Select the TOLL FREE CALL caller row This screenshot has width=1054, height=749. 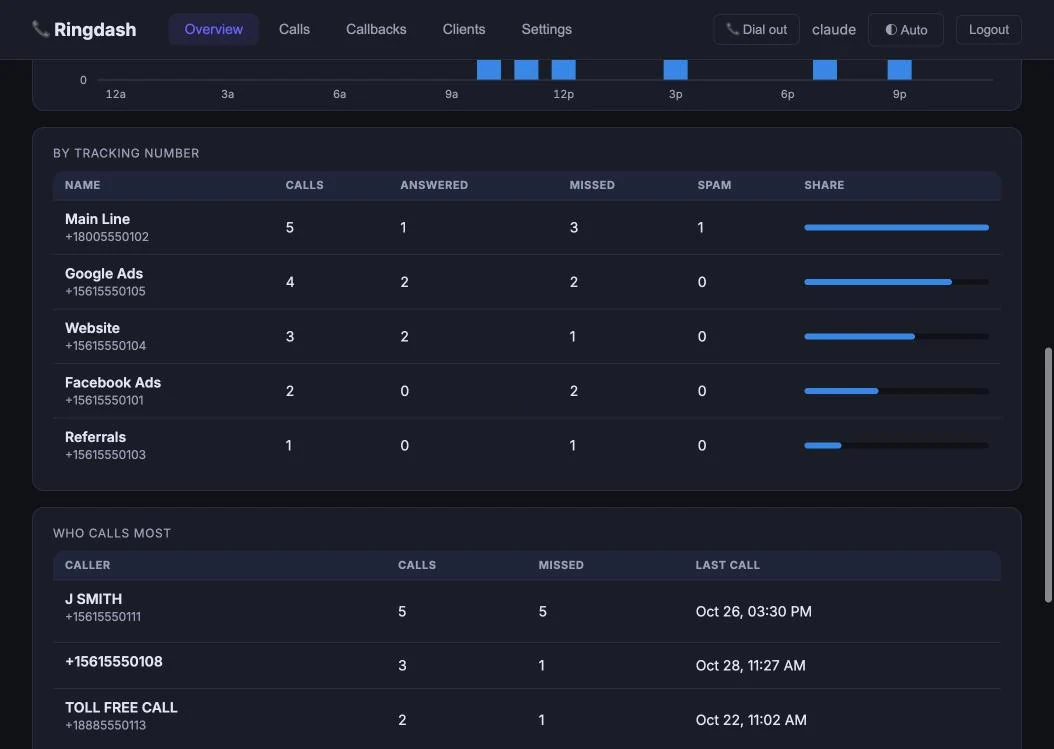pyautogui.click(x=527, y=719)
